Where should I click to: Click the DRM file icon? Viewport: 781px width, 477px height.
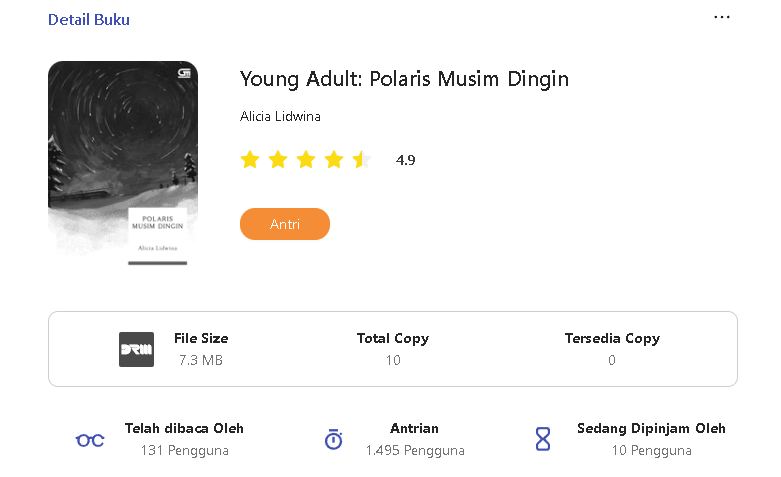click(x=136, y=350)
